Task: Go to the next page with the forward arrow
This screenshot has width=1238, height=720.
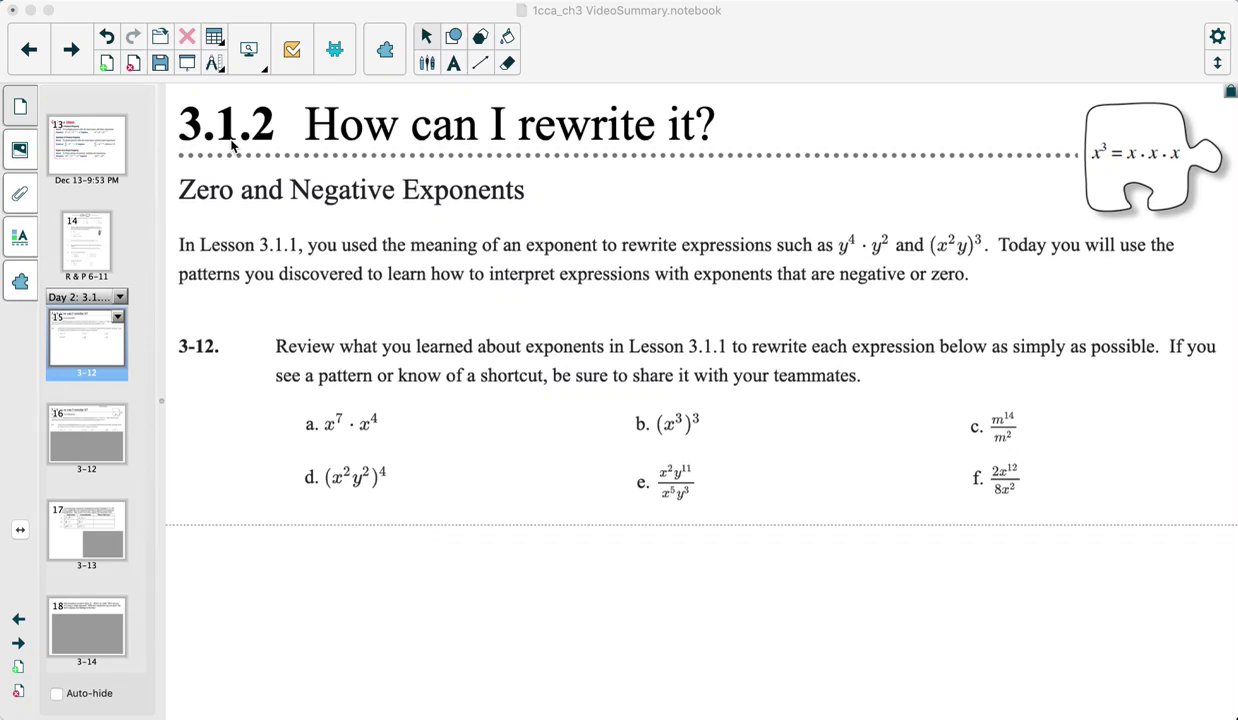Action: (71, 49)
